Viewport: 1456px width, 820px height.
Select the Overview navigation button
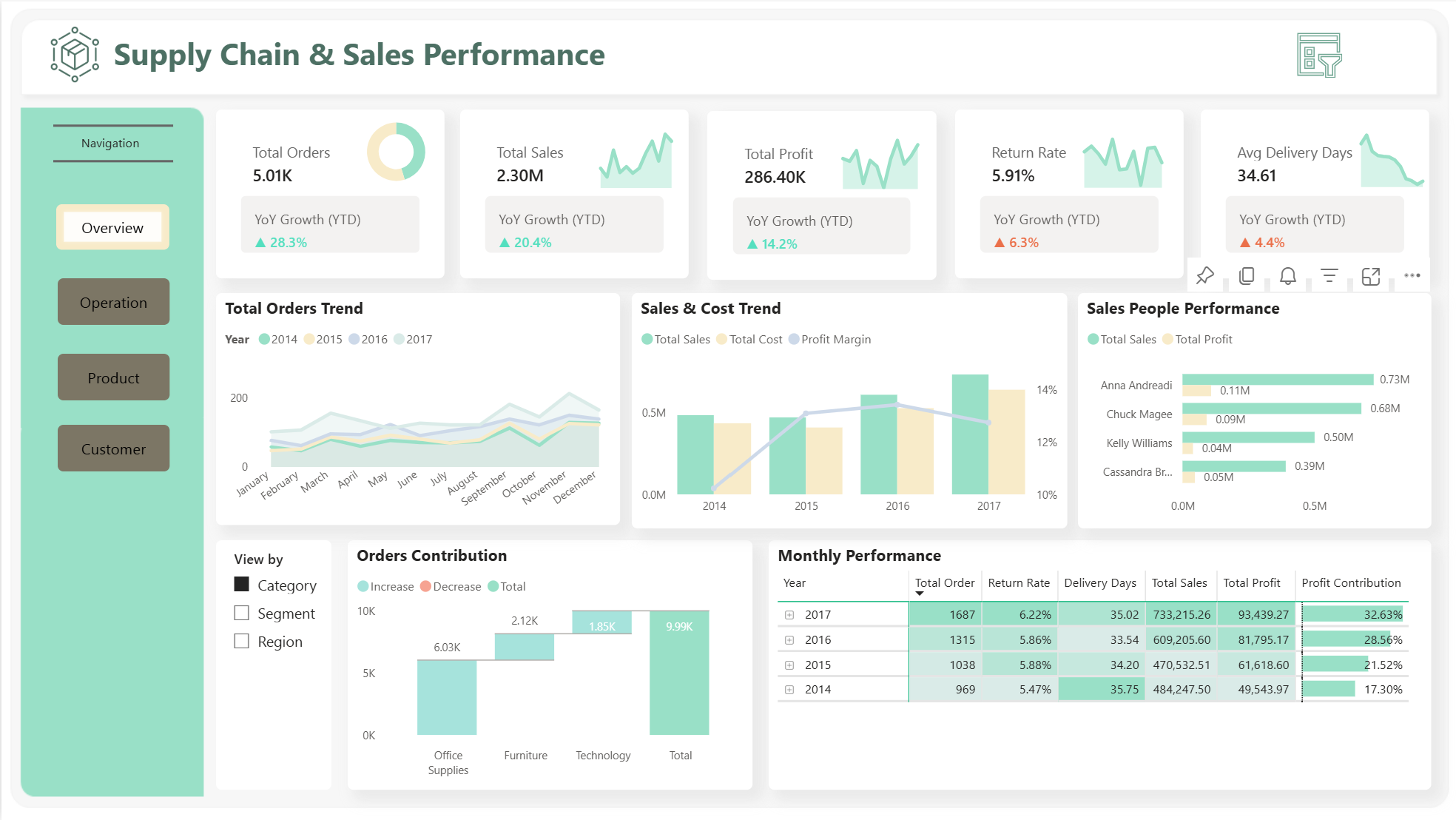(x=112, y=227)
